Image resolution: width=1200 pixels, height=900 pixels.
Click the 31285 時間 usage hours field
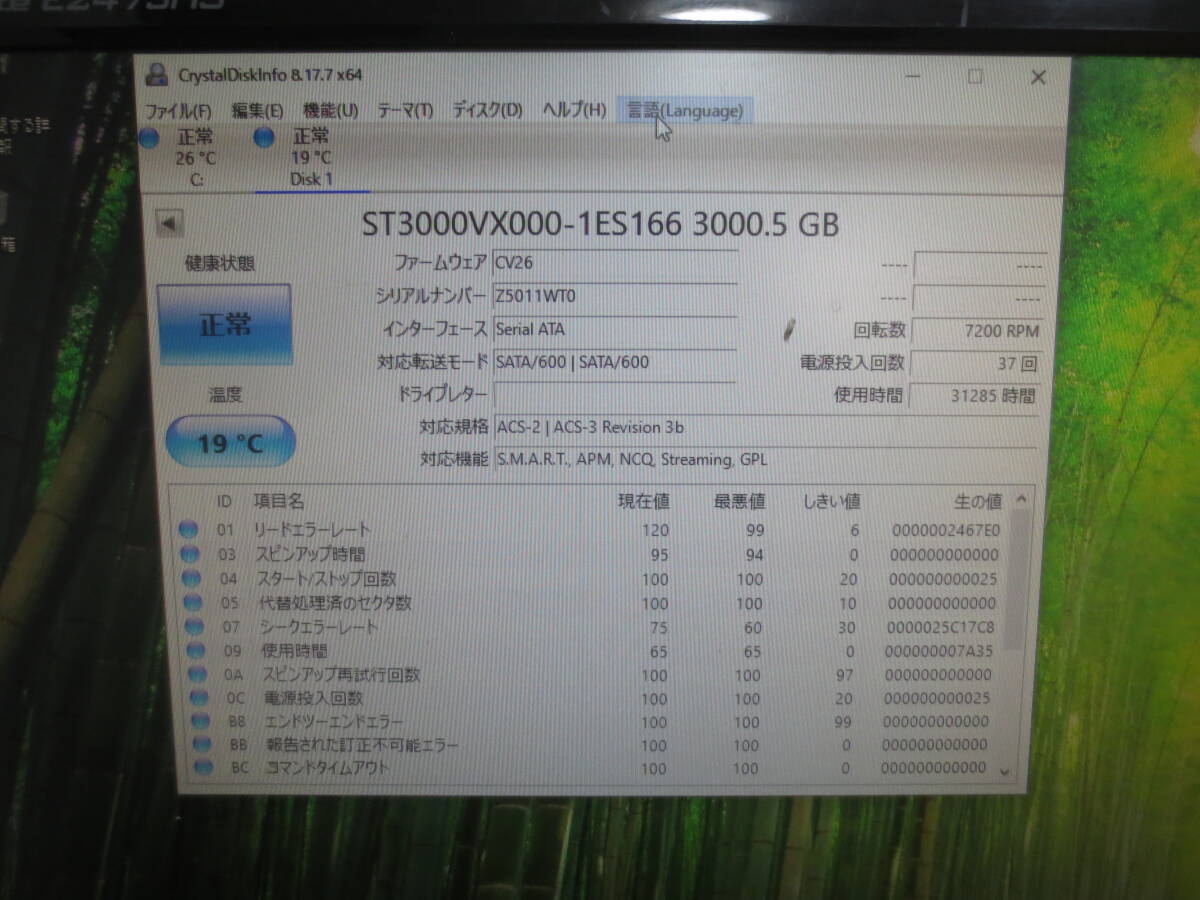[x=976, y=395]
